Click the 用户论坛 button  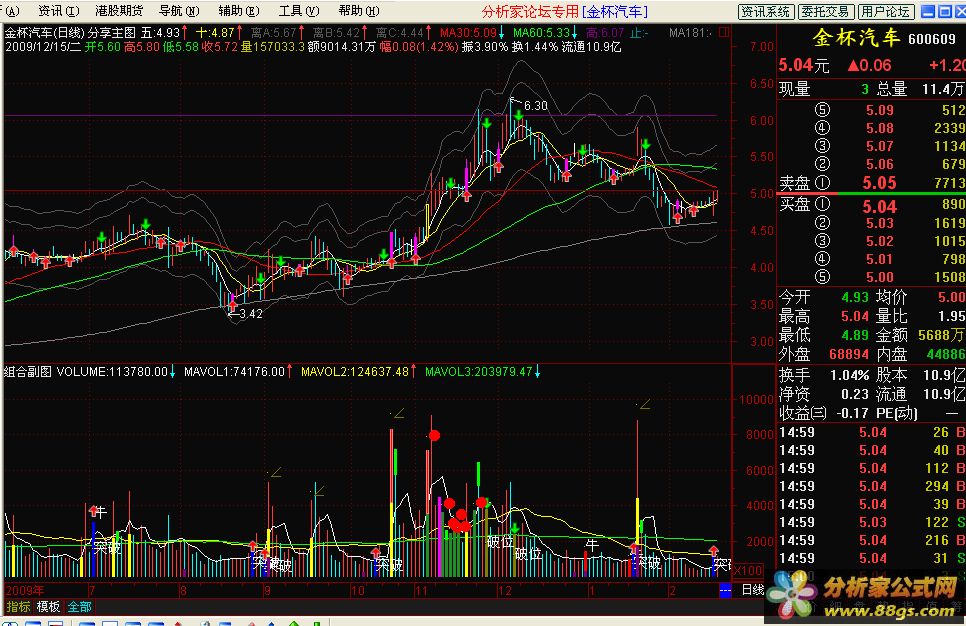[x=885, y=12]
